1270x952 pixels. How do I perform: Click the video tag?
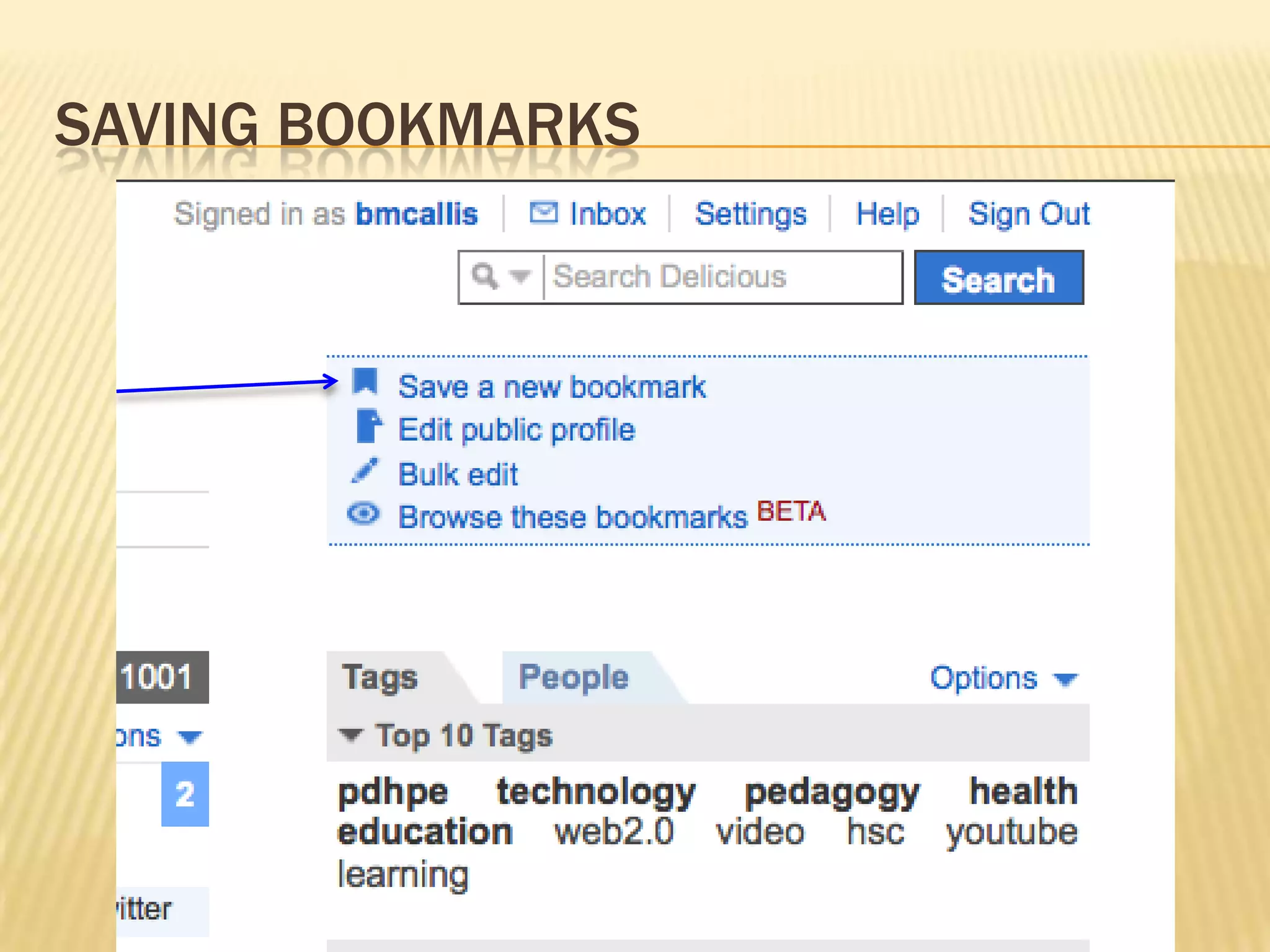click(760, 831)
